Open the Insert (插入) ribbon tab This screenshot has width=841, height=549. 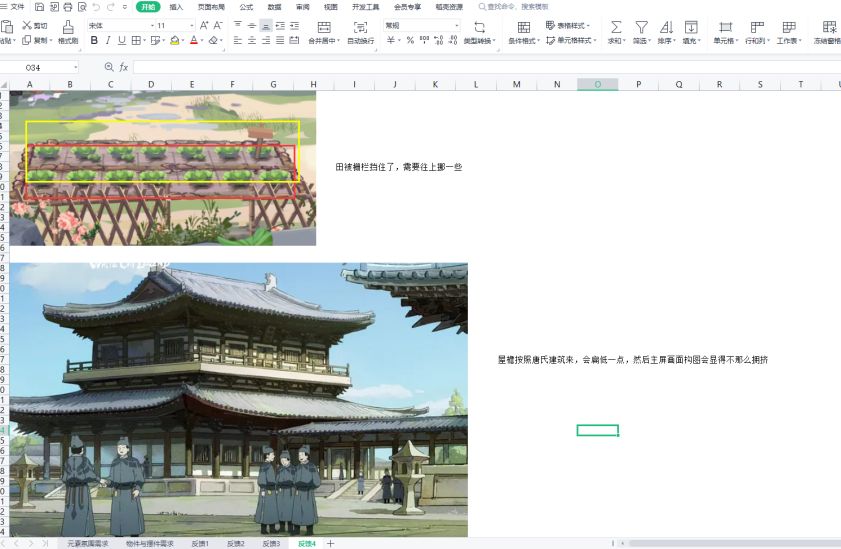tap(176, 7)
